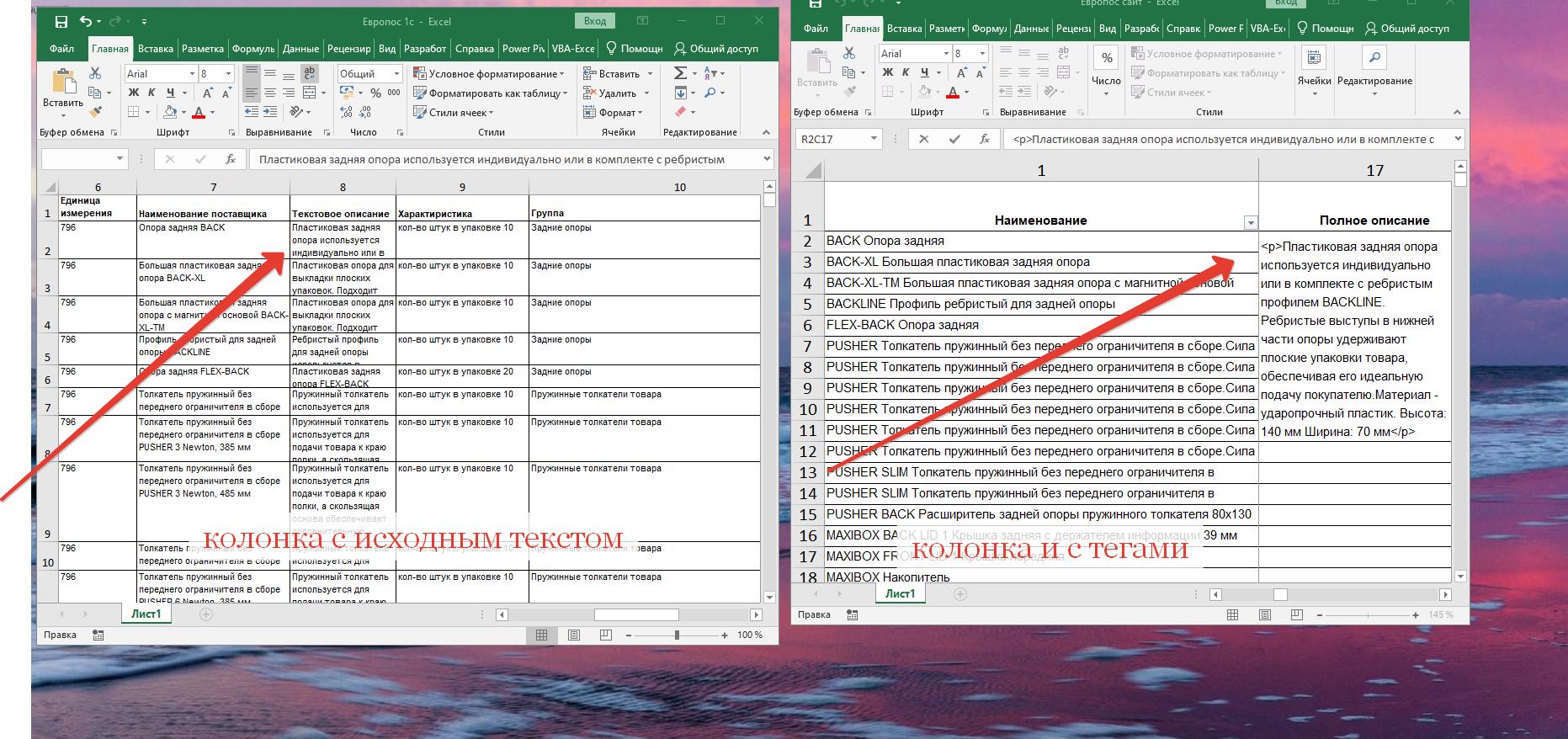Toggle Wrap Text in left Excel window
Viewport: 1568px width, 739px height.
tap(310, 73)
